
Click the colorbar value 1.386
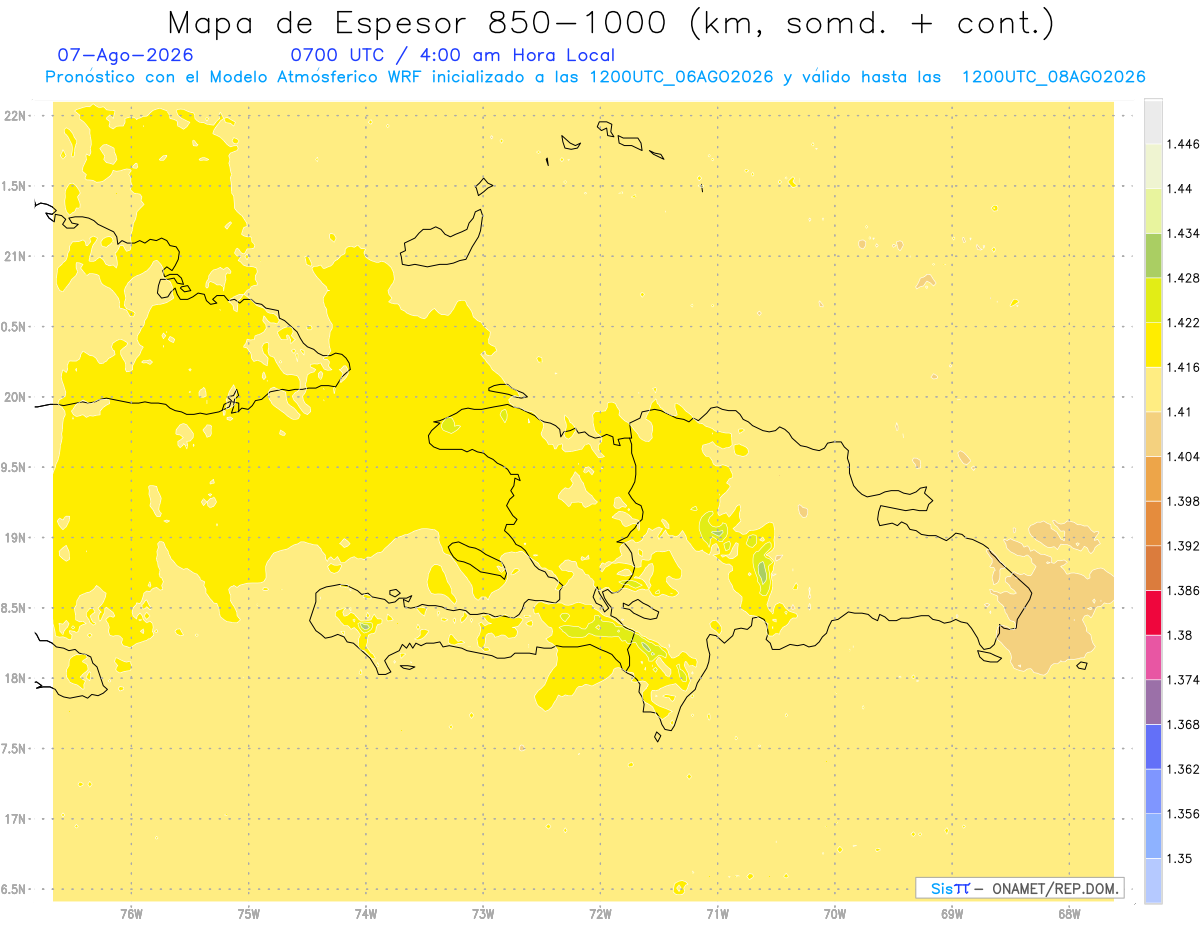[x=1182, y=591]
